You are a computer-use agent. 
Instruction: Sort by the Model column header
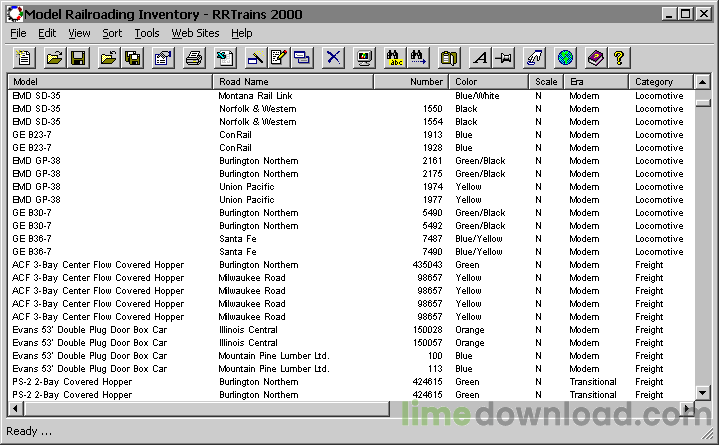tap(111, 82)
